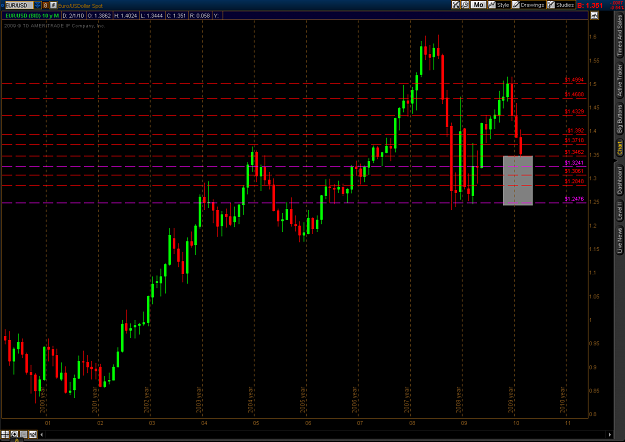This screenshot has width=625, height=442.
Task: Click the $1.4688 price level label
Action: coord(574,94)
